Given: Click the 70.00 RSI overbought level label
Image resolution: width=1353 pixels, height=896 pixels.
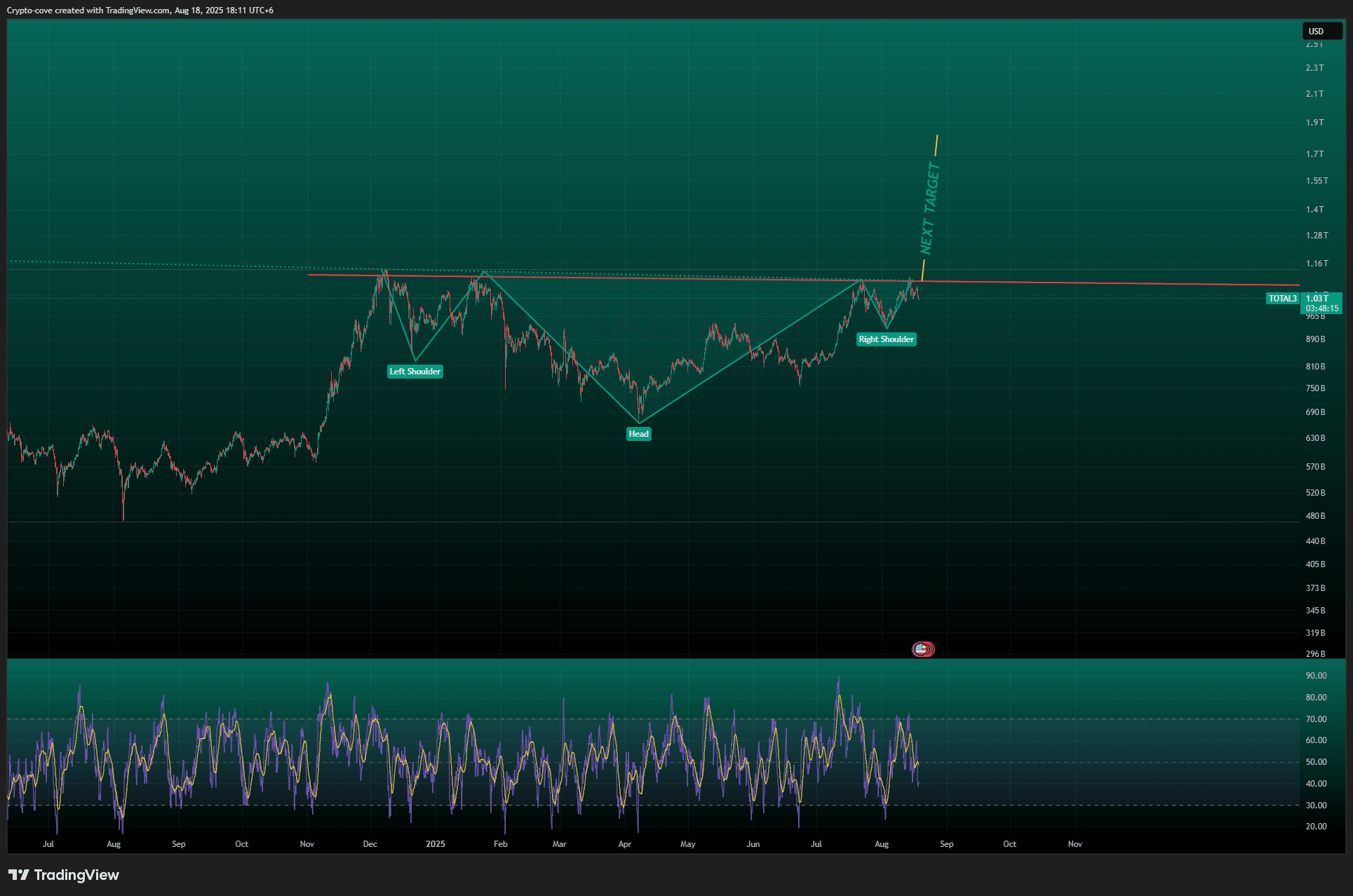Looking at the screenshot, I should tap(1316, 719).
